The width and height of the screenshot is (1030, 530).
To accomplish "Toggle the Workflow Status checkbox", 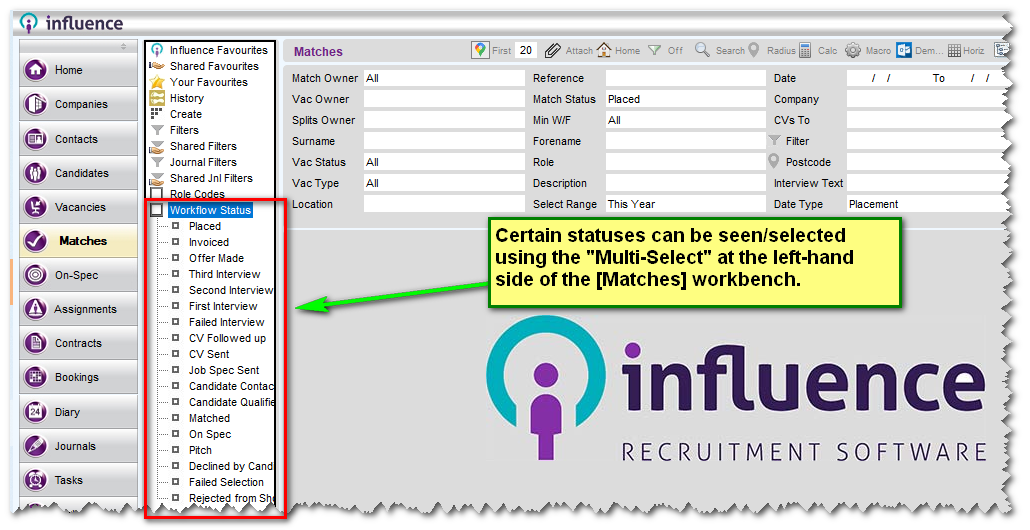I will pos(156,210).
